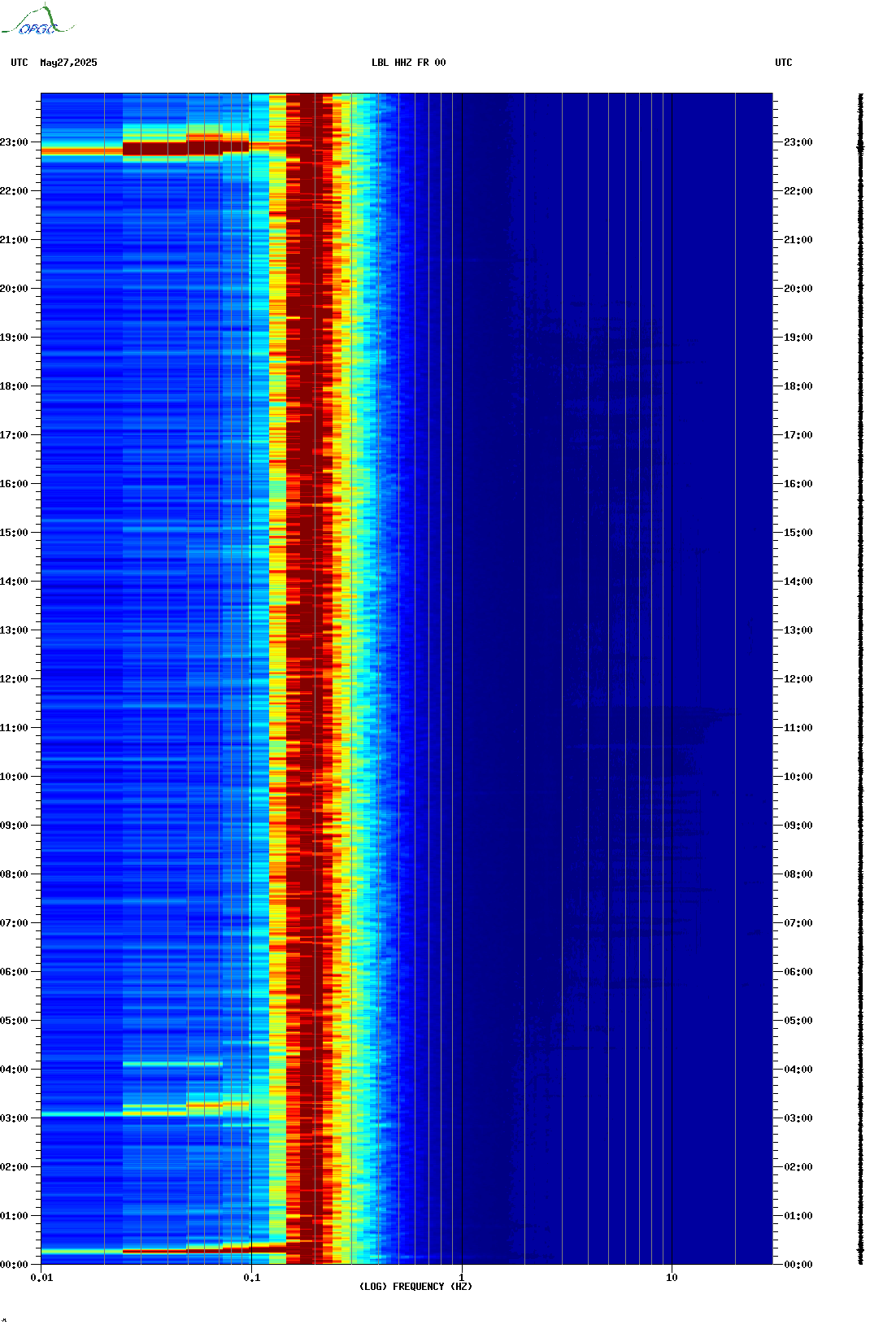
Task: Click the left-axis 03:00 time label
Action: (14, 1118)
